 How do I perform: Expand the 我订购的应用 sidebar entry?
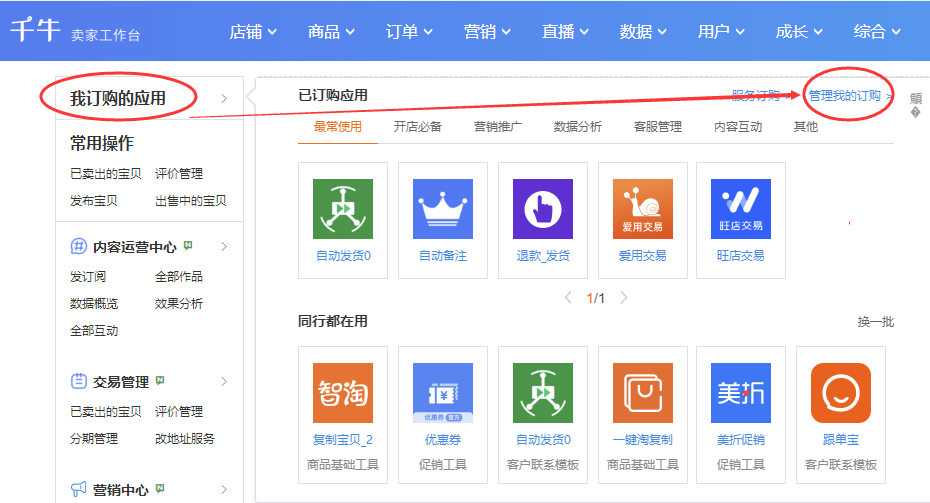pos(224,98)
